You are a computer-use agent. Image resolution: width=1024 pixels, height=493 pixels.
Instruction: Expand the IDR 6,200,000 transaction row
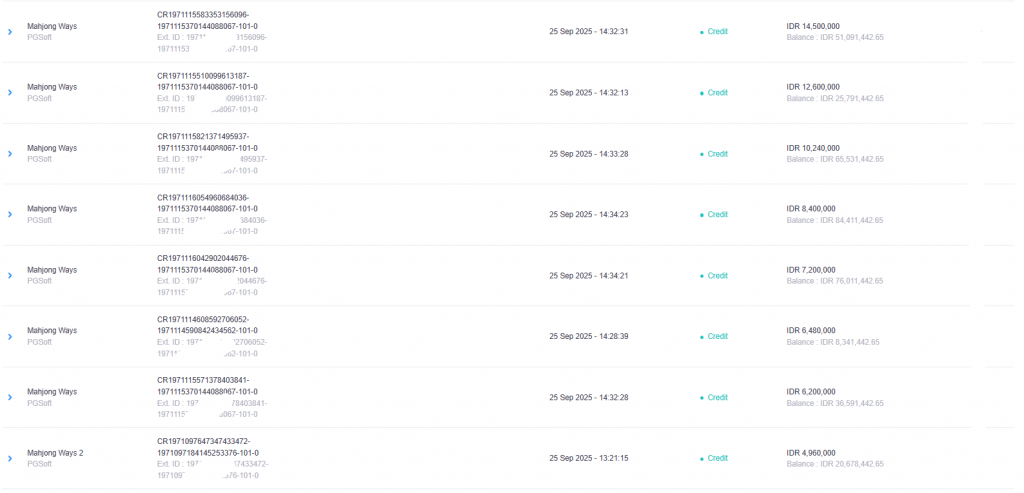(x=10, y=397)
